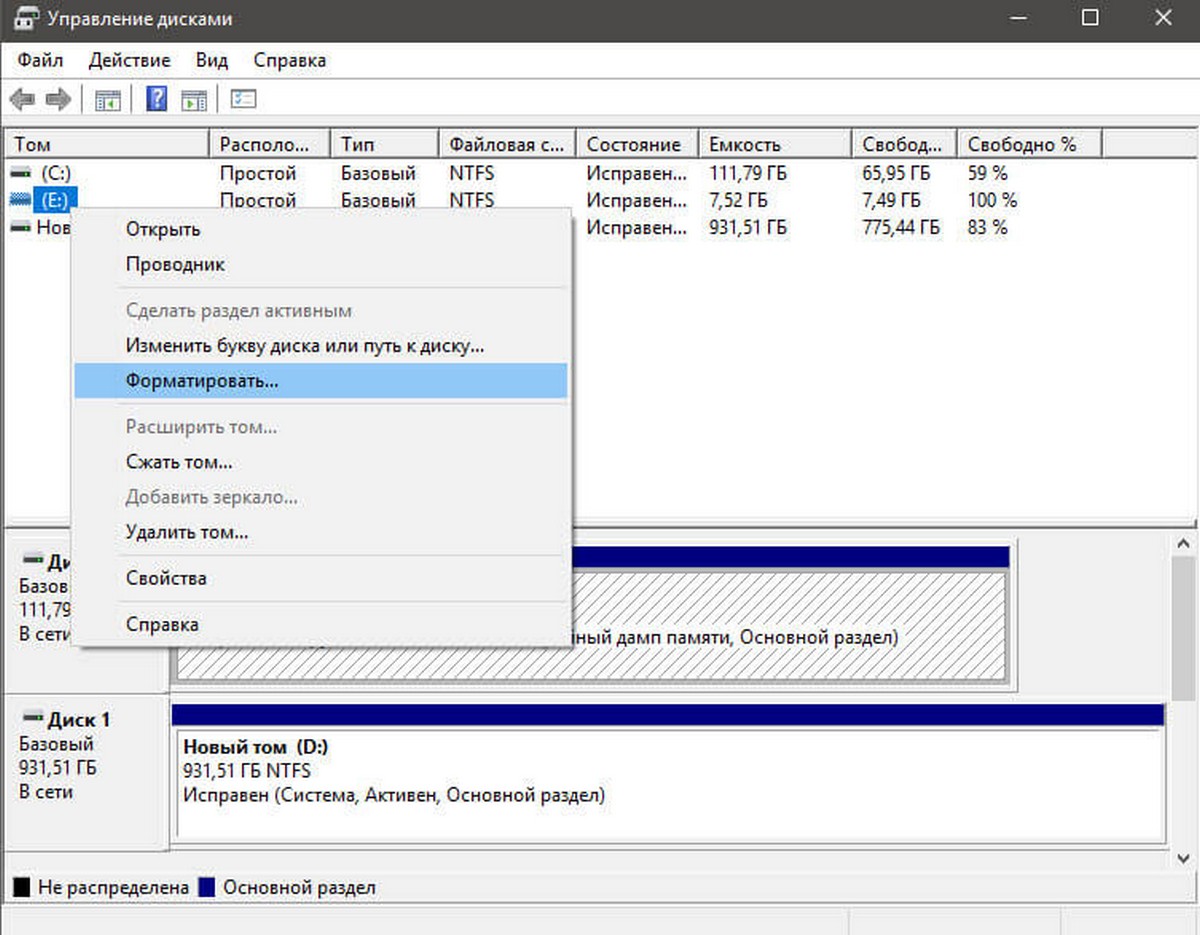Click the Основной раздел blue legend swatch
1200x935 pixels.
click(x=207, y=887)
